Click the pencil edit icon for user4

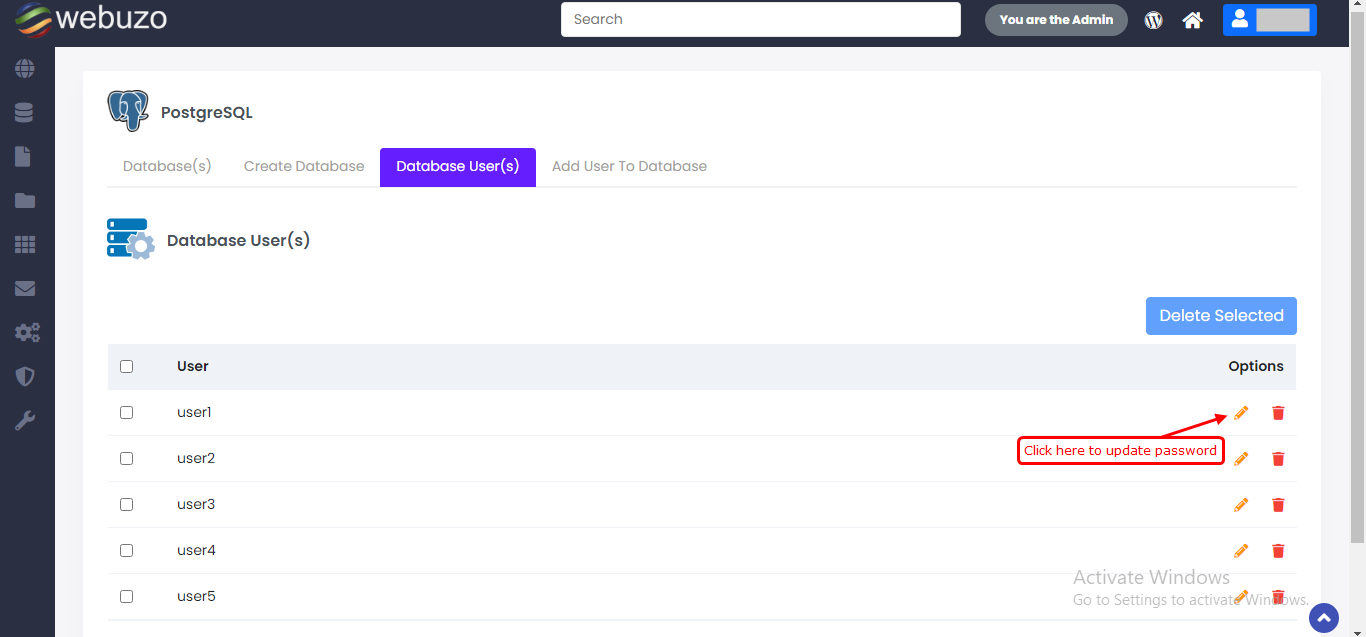1241,551
